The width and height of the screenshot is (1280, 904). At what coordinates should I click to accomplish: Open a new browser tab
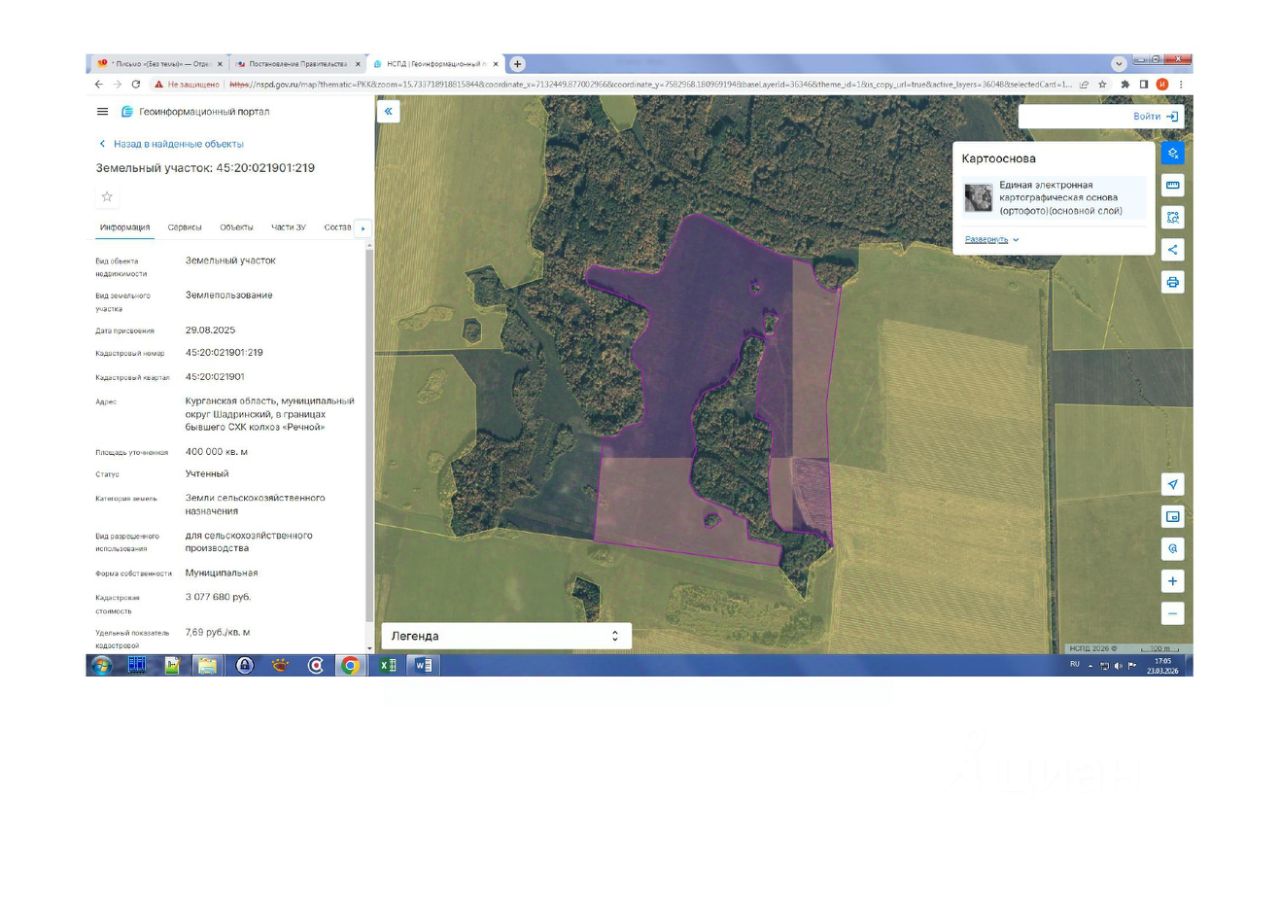[517, 64]
